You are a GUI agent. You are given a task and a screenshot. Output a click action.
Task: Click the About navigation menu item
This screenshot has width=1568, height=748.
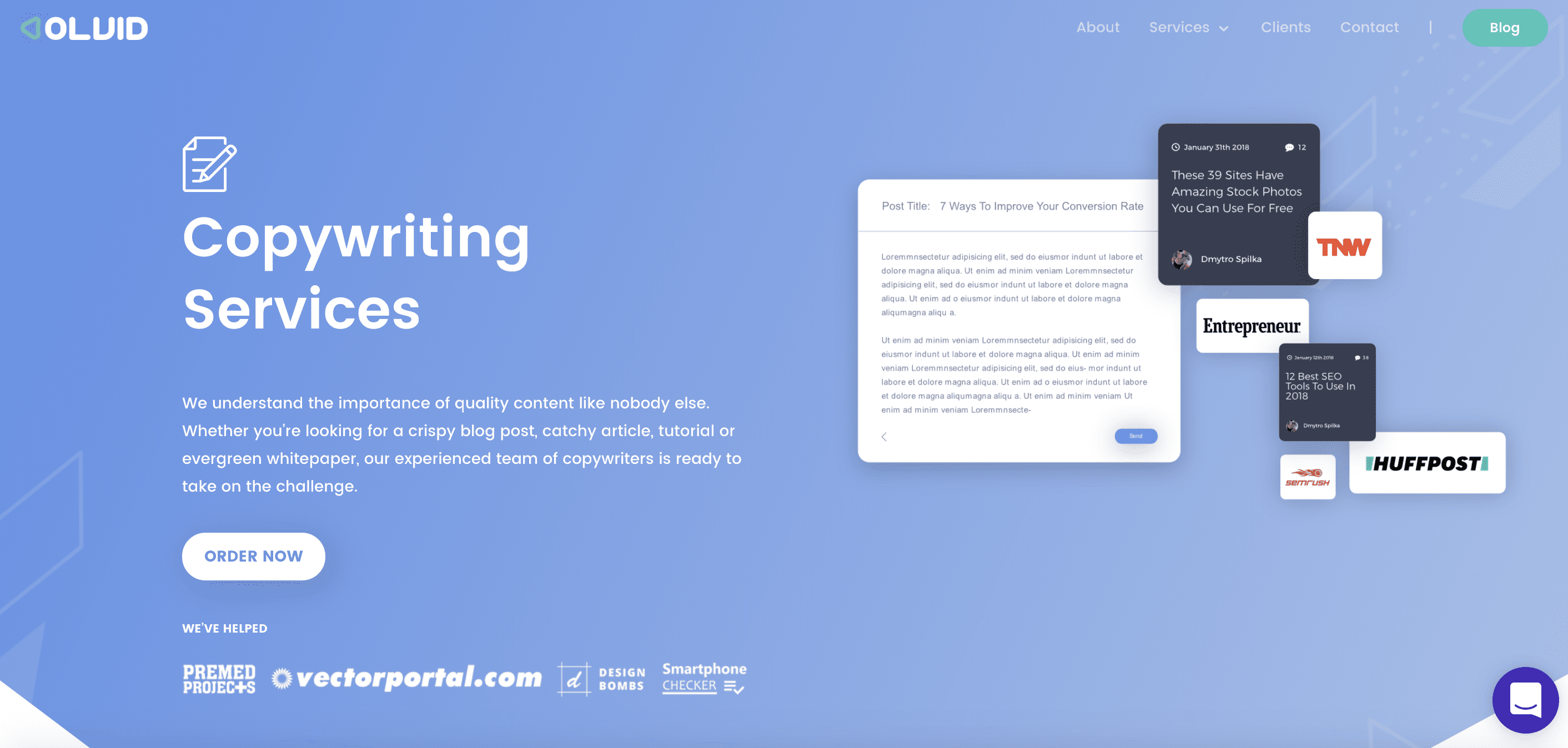(x=1097, y=28)
